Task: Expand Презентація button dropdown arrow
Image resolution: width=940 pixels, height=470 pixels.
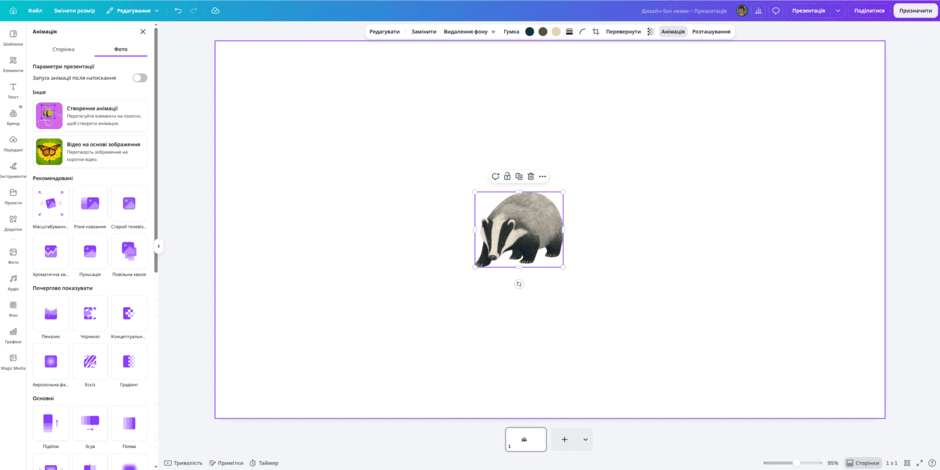Action: coord(837,11)
